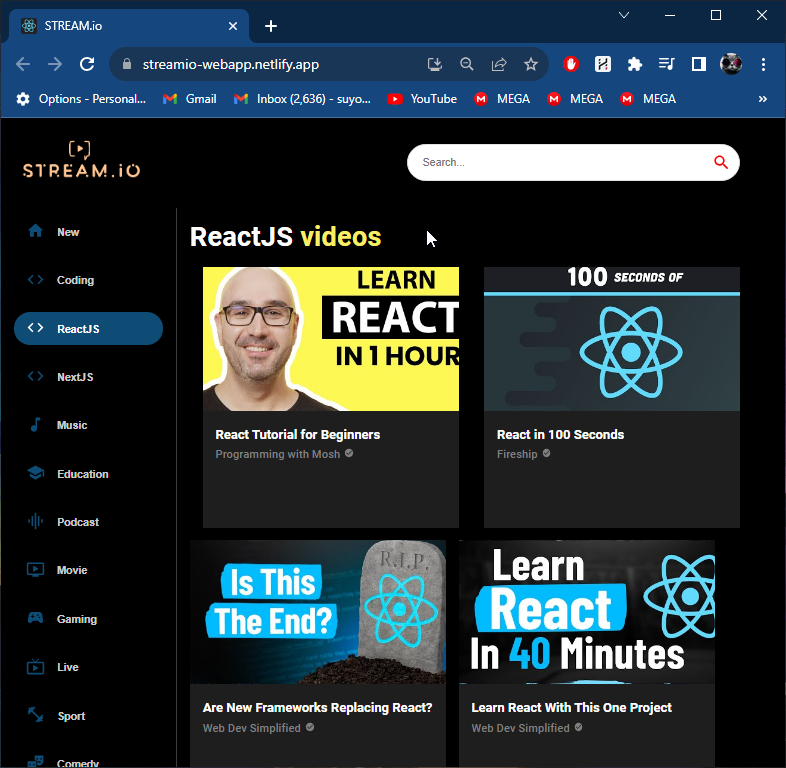Open the tab search dropdown arrow

pyautogui.click(x=624, y=15)
